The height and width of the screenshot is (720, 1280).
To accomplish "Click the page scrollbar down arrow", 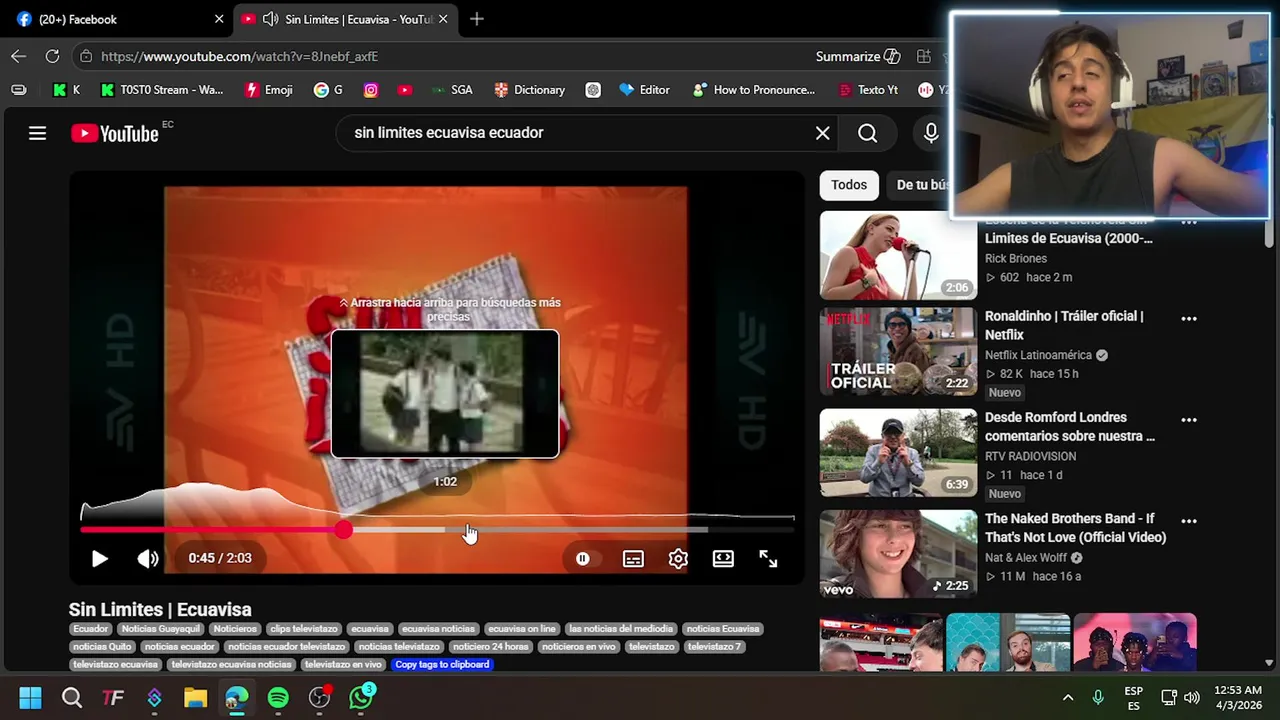I will tap(1269, 663).
